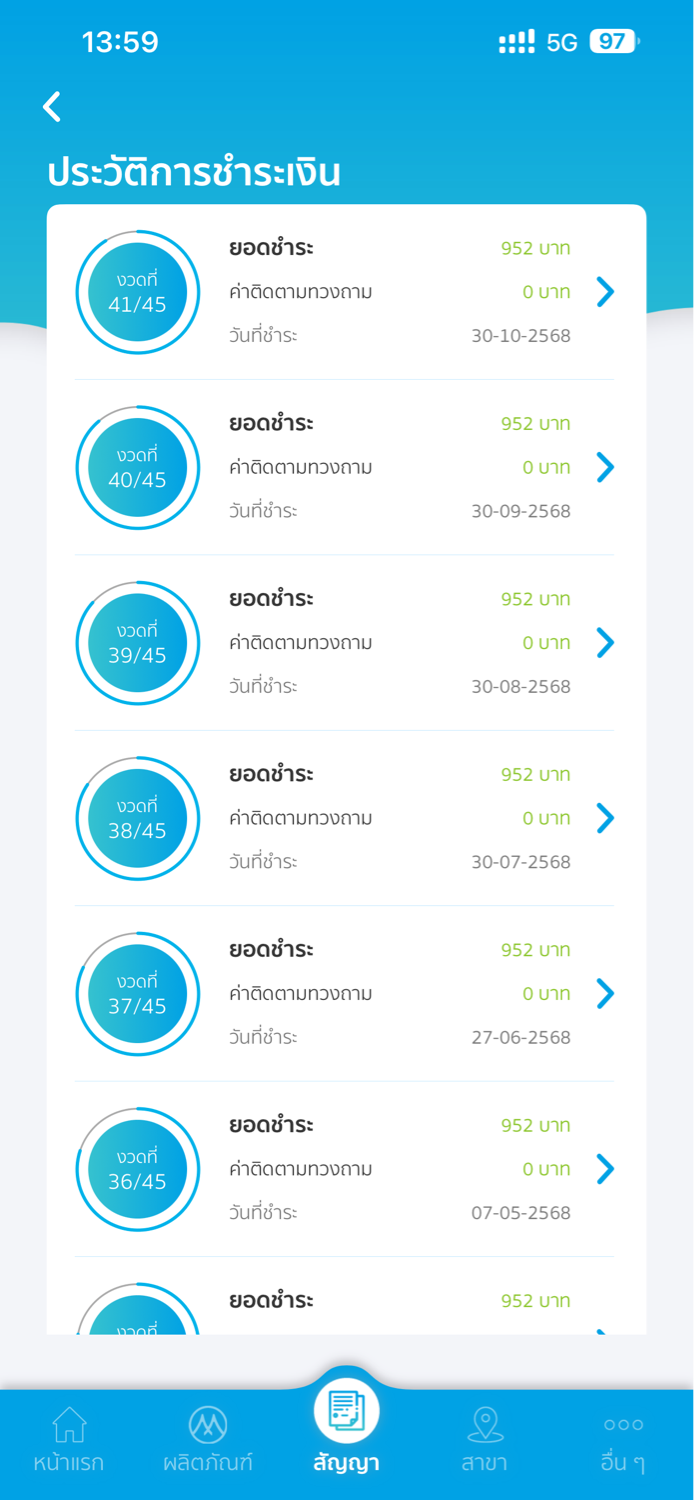This screenshot has width=694, height=1500.
Task: Tap the payment date 30-09-2568 row
Action: coord(521,511)
